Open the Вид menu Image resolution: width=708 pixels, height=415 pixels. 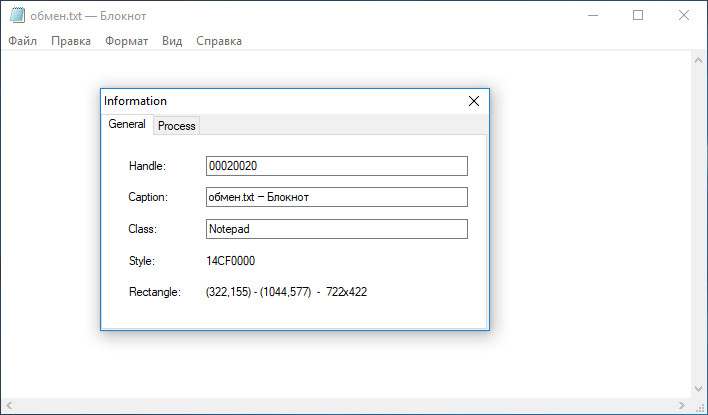pos(172,41)
